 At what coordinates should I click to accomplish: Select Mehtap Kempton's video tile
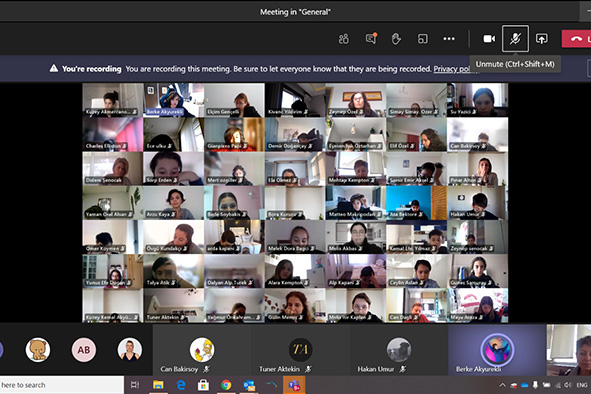click(x=356, y=169)
